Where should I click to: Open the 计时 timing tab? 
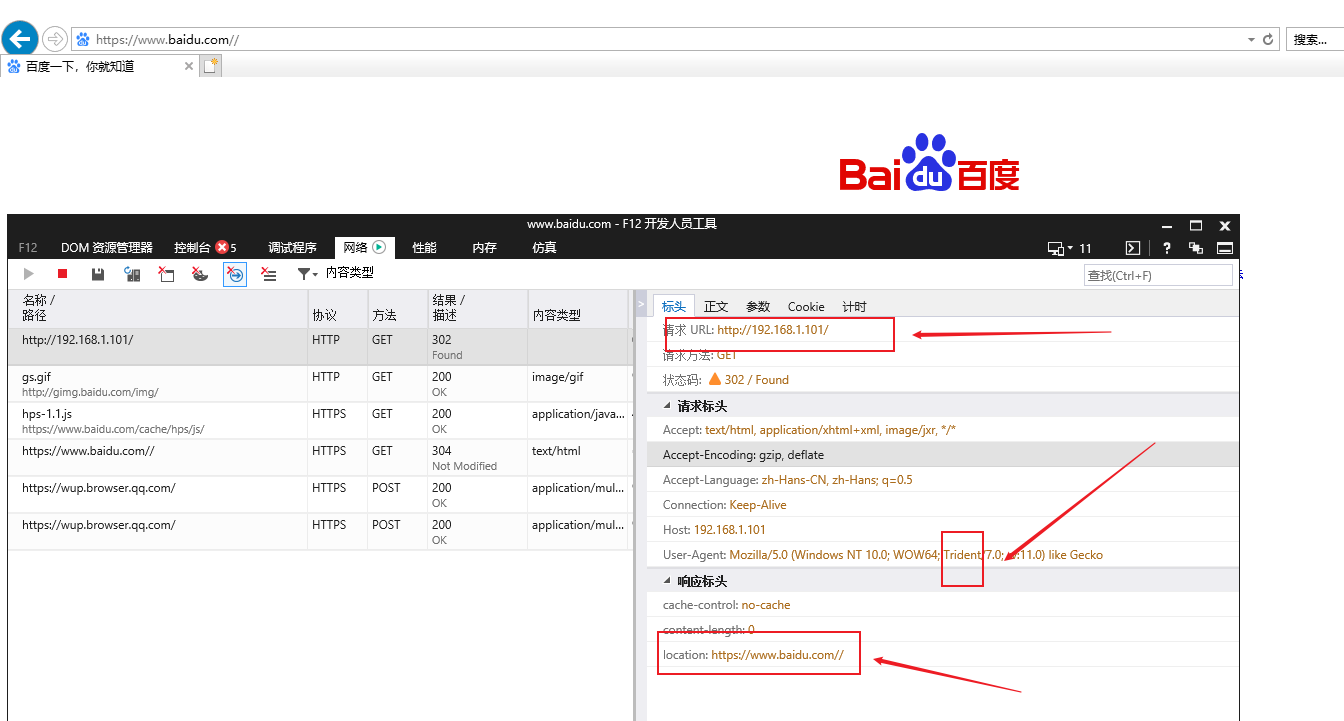click(854, 307)
